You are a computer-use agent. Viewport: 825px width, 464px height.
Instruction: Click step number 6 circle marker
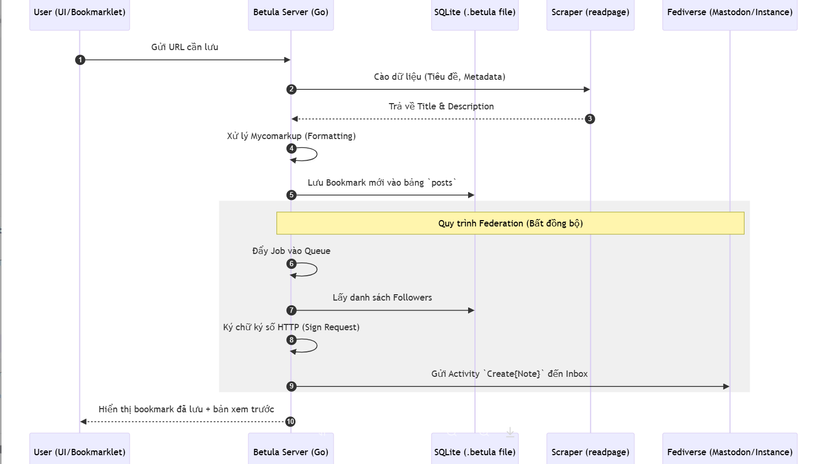291,264
